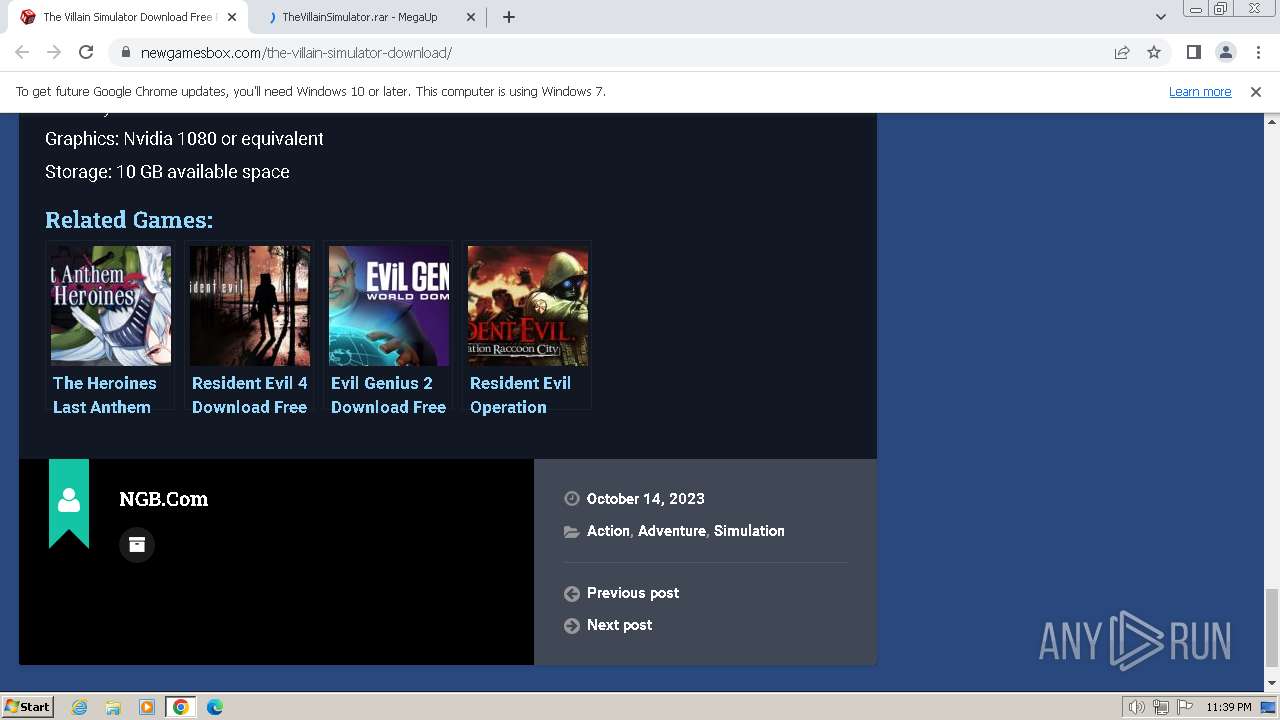Select The Villain Simulator Download Free tab
This screenshot has height=720, width=1280.
point(128,17)
